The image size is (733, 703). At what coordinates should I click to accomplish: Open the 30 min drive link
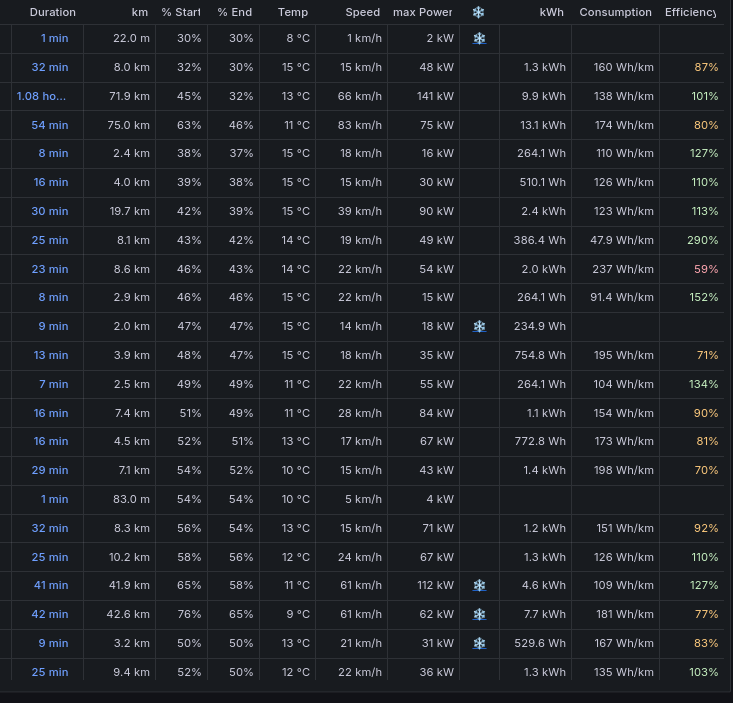(x=50, y=211)
